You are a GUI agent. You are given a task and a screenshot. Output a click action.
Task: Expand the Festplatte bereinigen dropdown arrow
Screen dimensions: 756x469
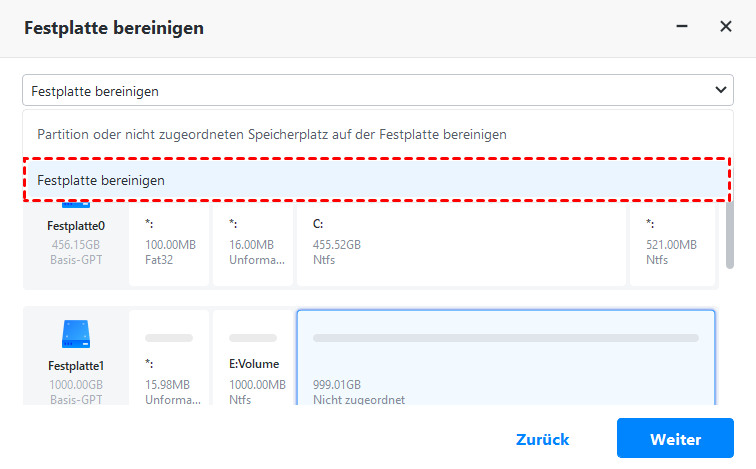pyautogui.click(x=721, y=90)
